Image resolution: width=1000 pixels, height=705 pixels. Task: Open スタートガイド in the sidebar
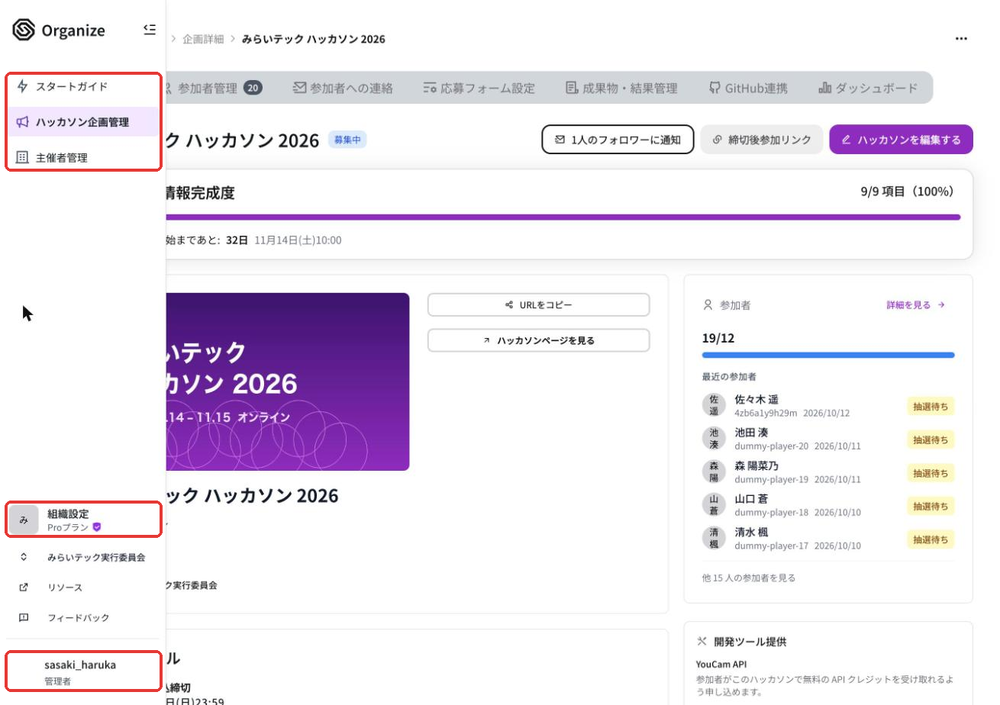coord(83,86)
